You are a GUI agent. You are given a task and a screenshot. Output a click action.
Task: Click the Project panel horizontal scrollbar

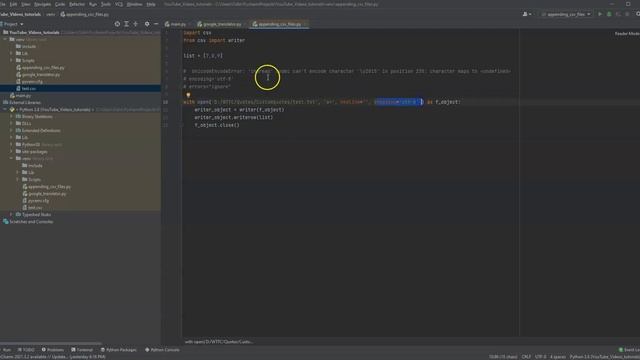point(50,343)
